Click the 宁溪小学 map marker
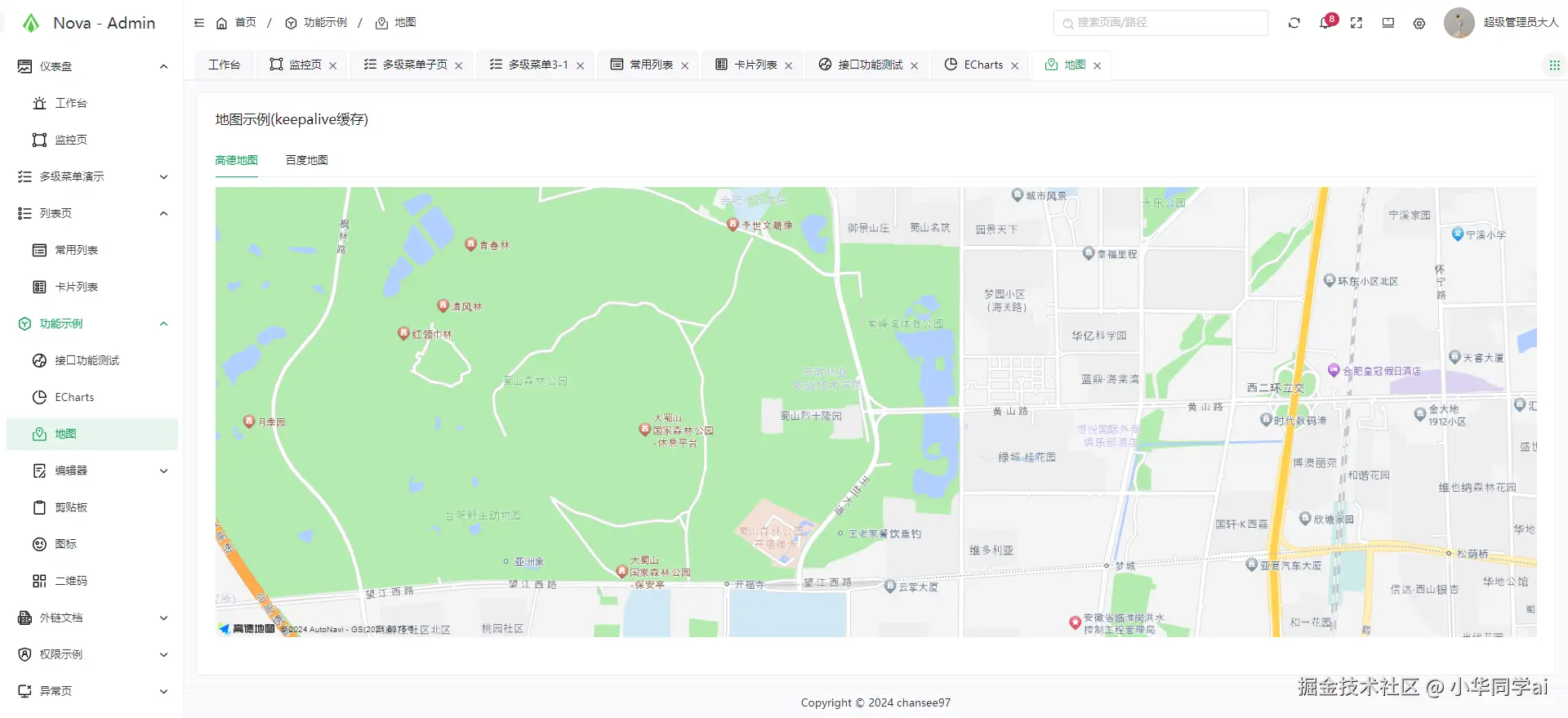The height and width of the screenshot is (718, 1568). click(1457, 234)
